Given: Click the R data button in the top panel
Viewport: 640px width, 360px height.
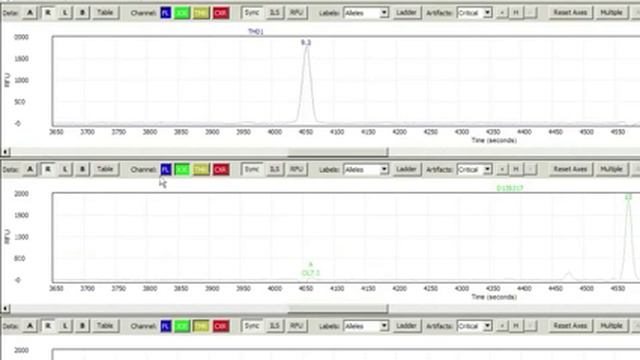Looking at the screenshot, I should [x=48, y=13].
